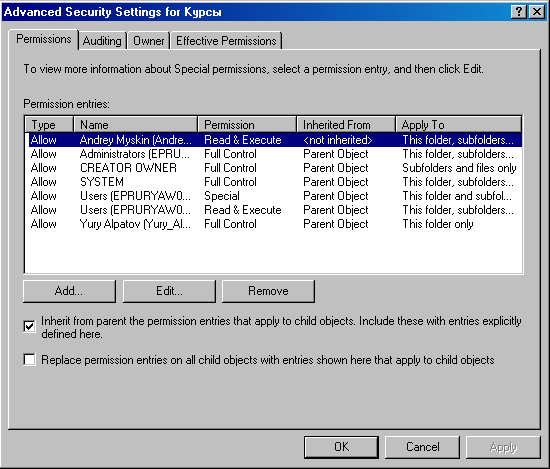Select the Permissions tab

[43, 39]
